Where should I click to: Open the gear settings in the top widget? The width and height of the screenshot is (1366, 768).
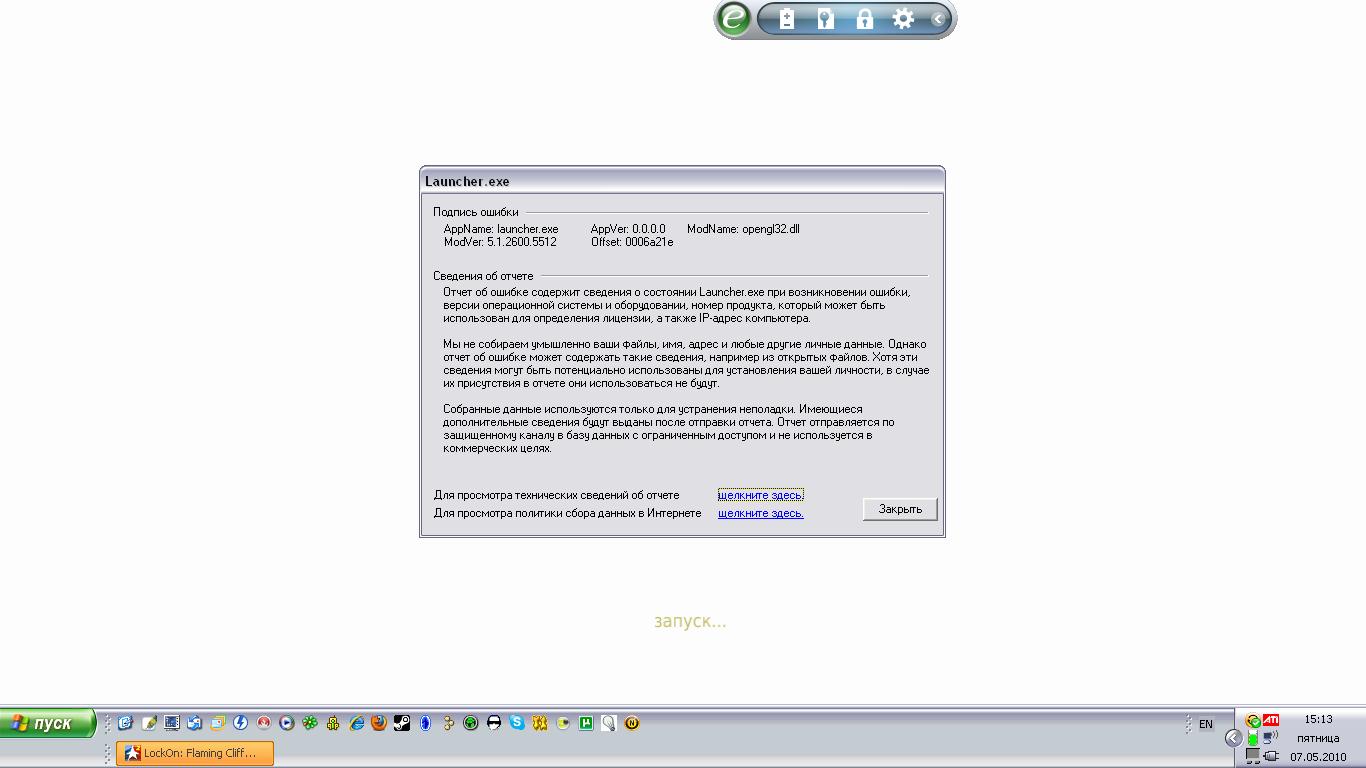(x=903, y=19)
